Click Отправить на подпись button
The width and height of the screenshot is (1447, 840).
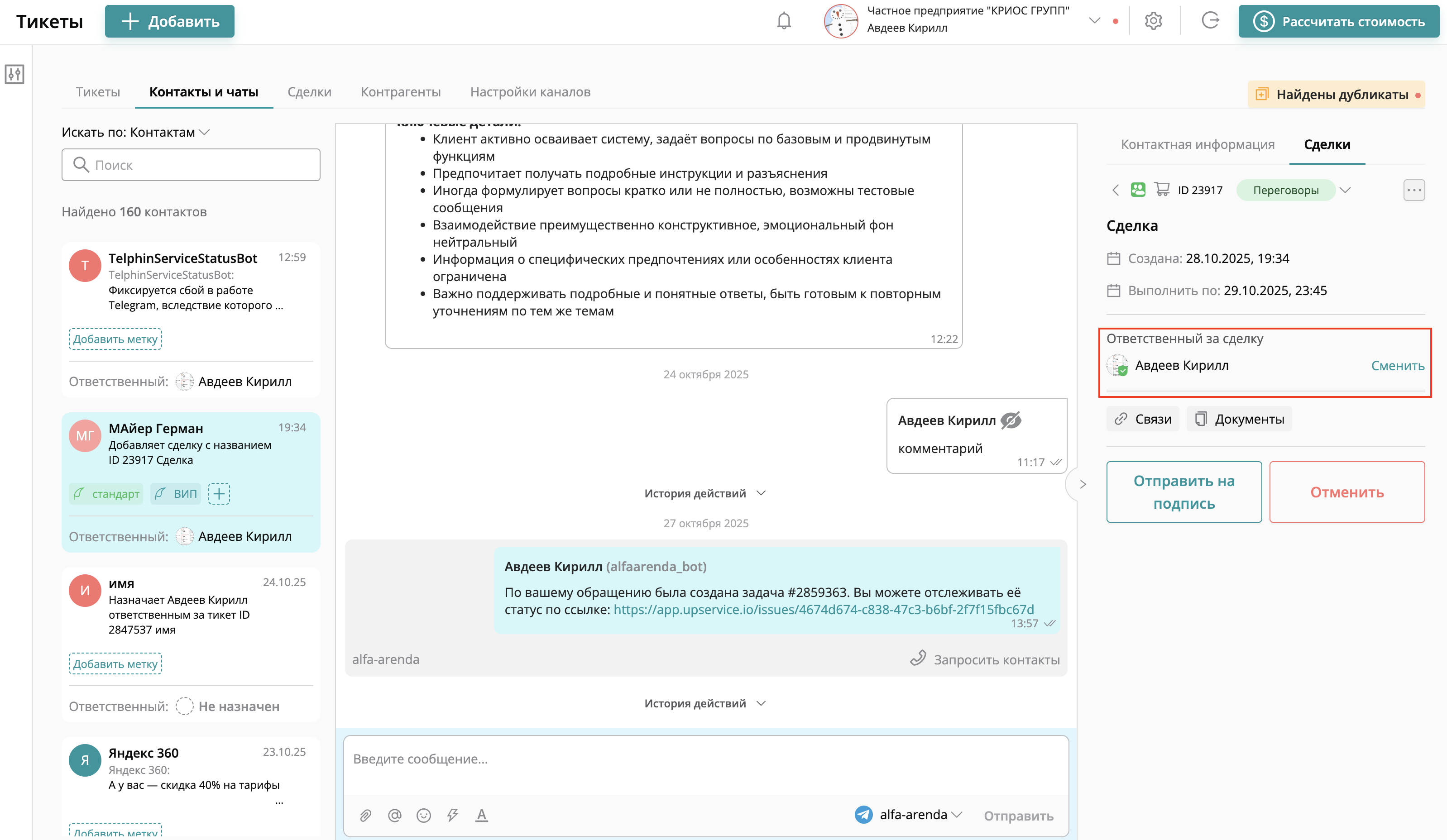[1183, 492]
